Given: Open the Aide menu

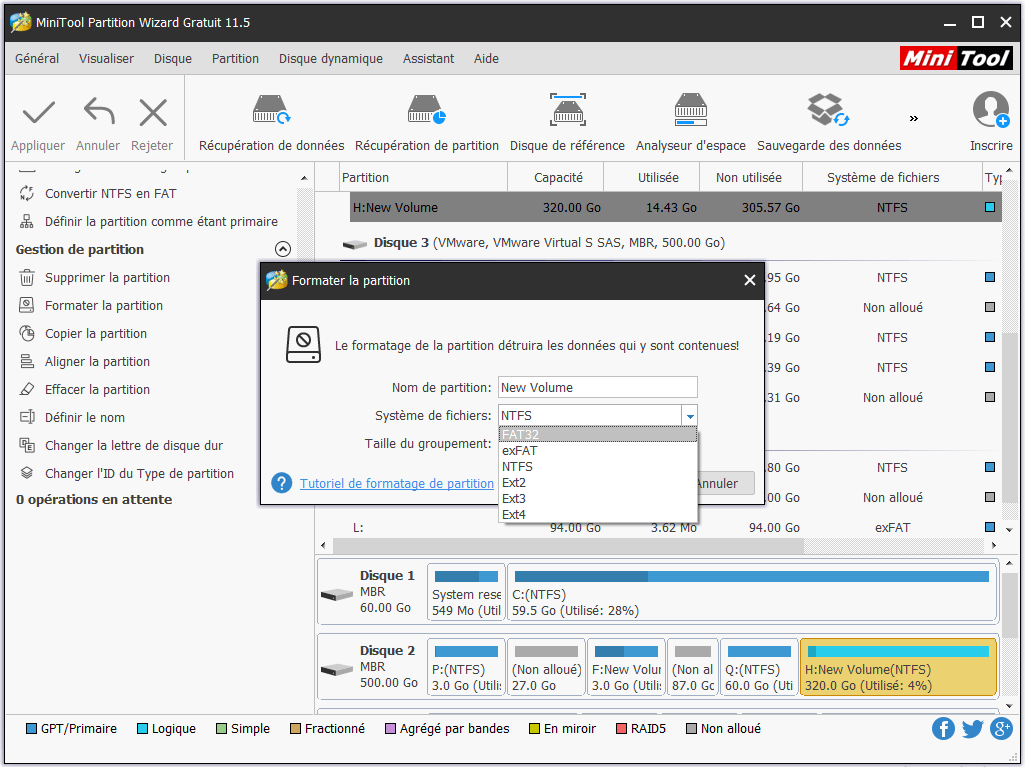Looking at the screenshot, I should [487, 58].
